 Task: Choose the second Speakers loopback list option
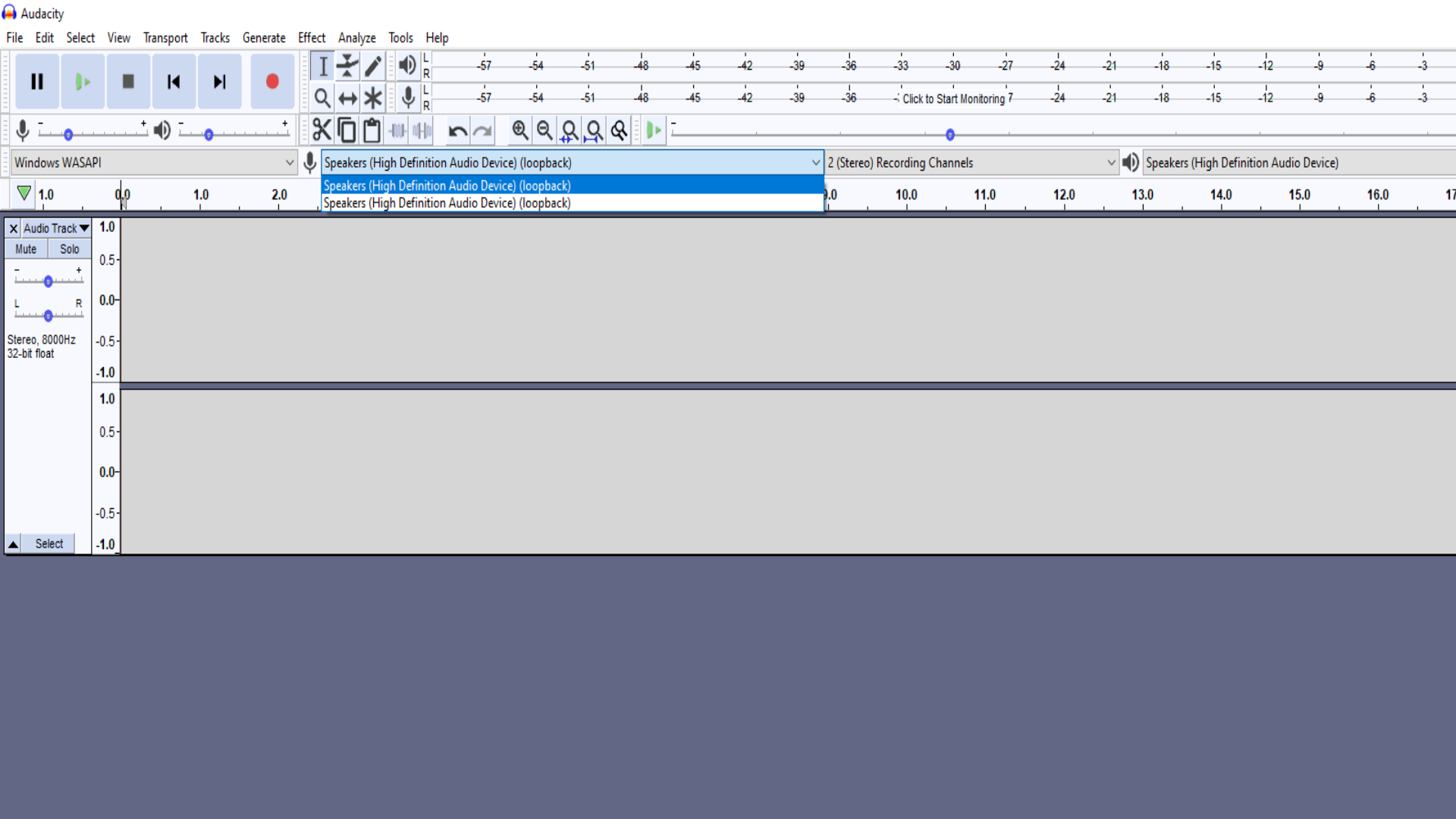point(573,203)
